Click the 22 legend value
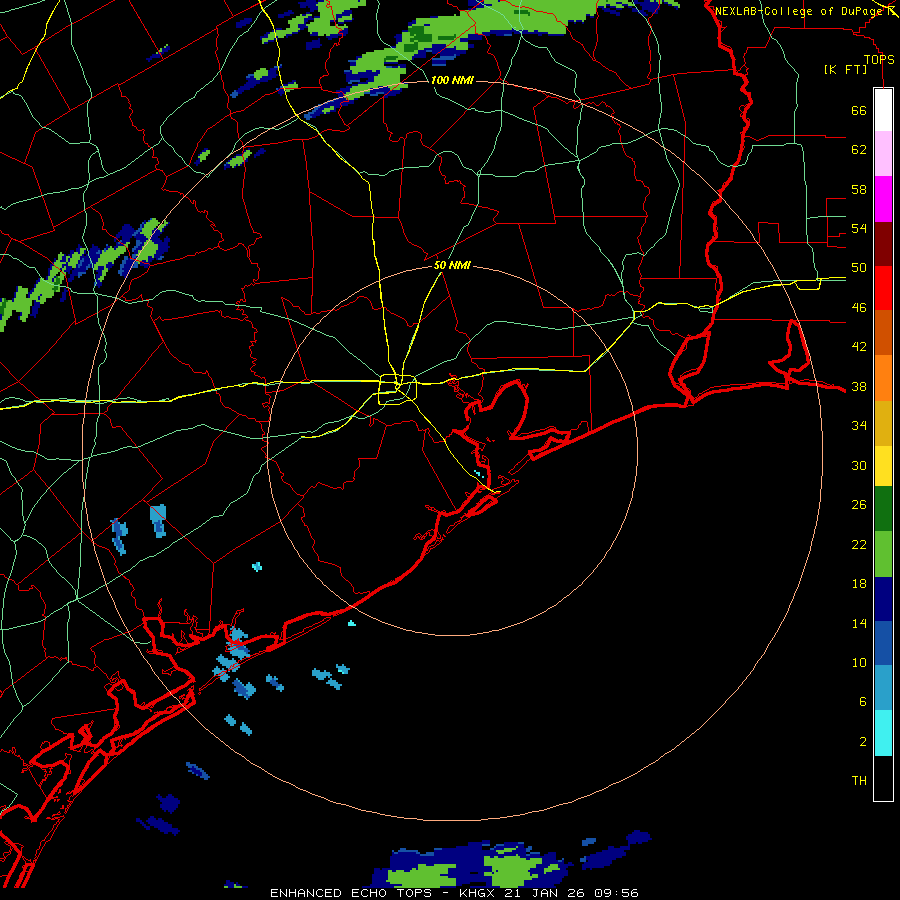 coord(859,544)
